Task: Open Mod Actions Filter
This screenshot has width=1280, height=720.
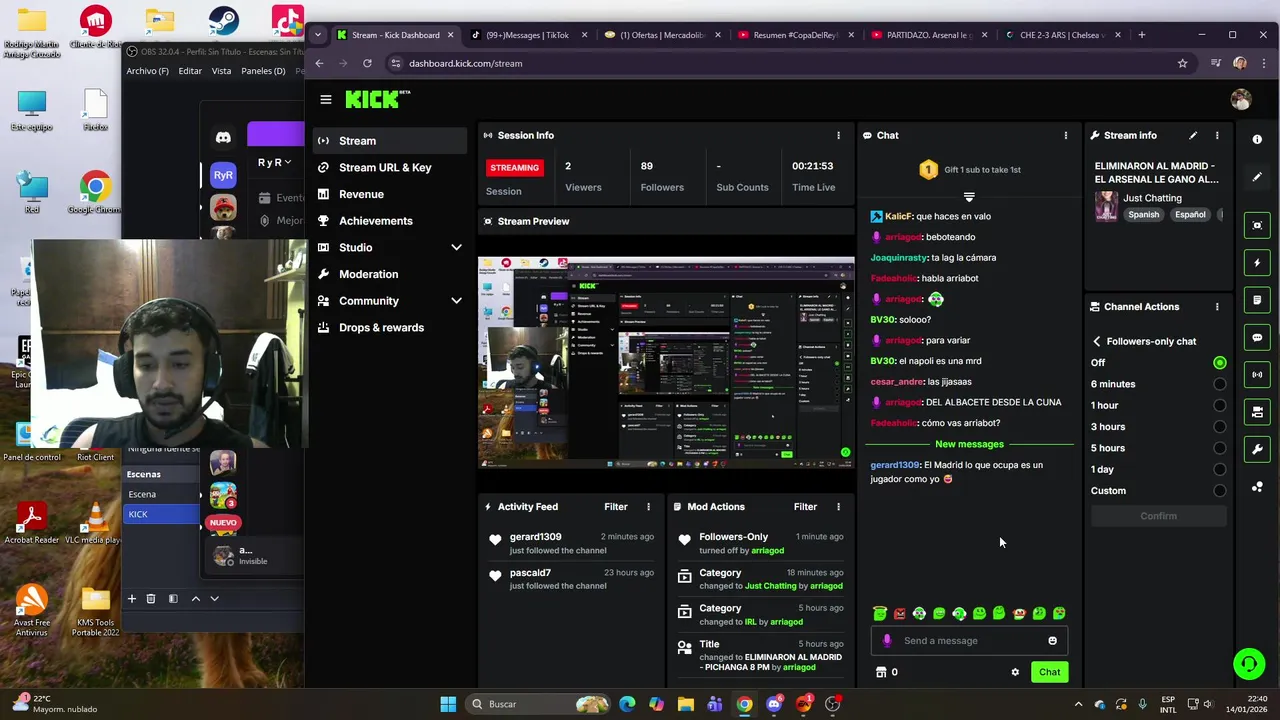Action: click(805, 507)
